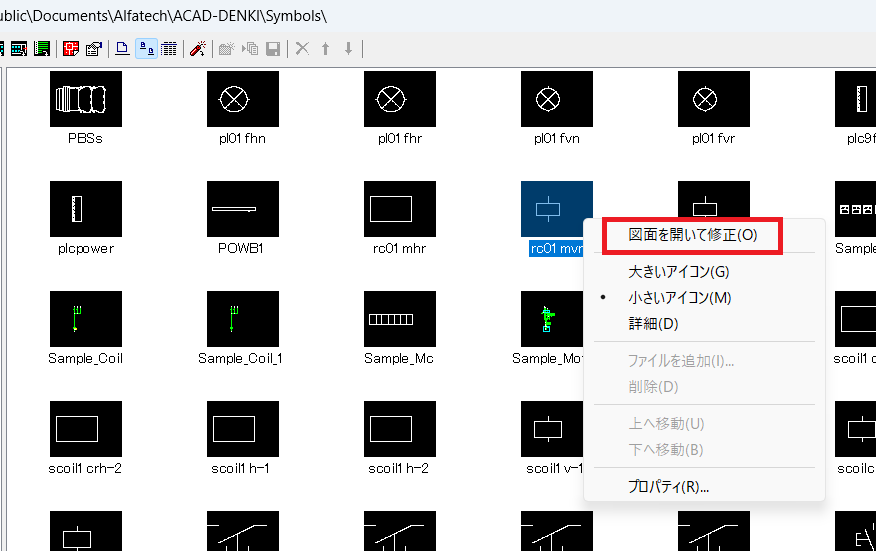
Task: Switch to large icon view in toolbar
Action: coord(122,49)
